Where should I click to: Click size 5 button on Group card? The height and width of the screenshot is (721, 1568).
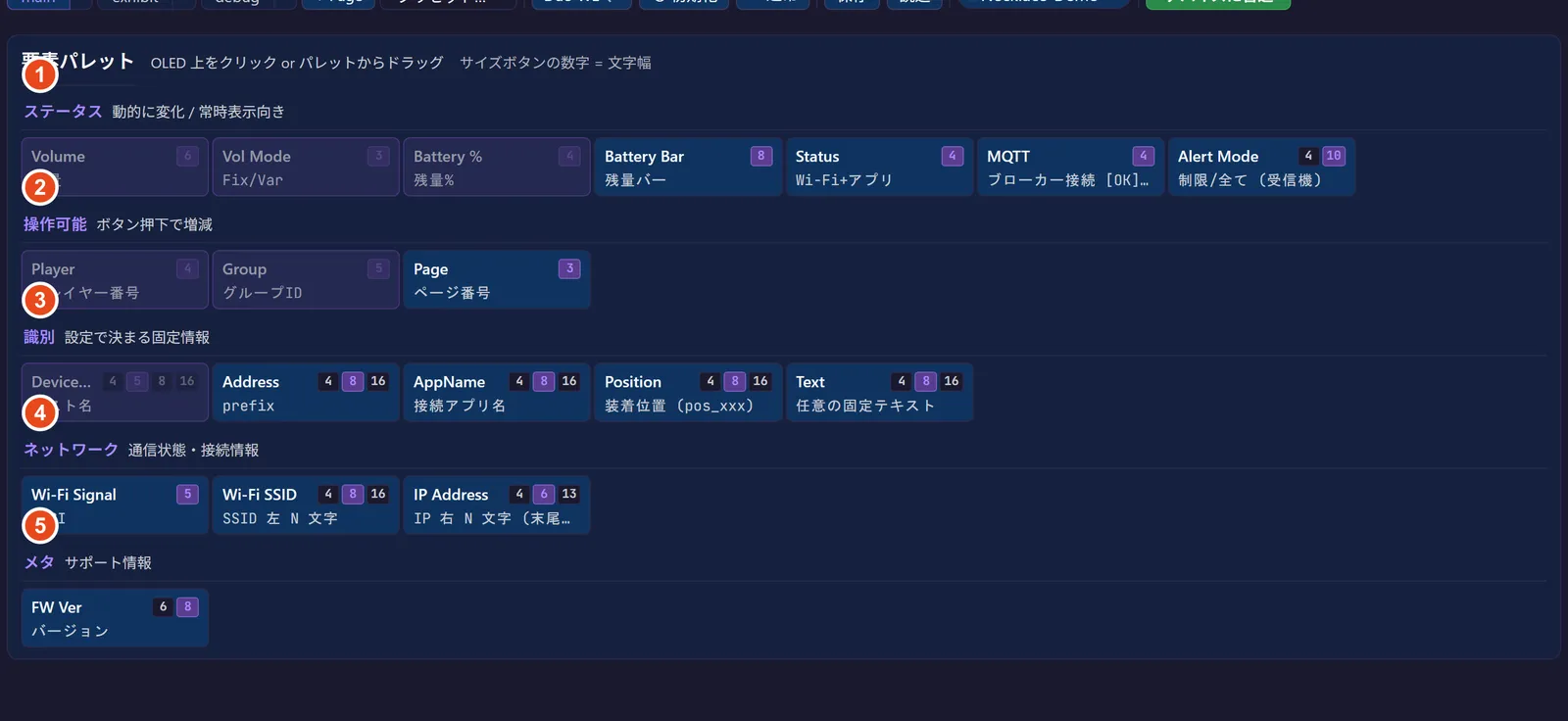[378, 268]
